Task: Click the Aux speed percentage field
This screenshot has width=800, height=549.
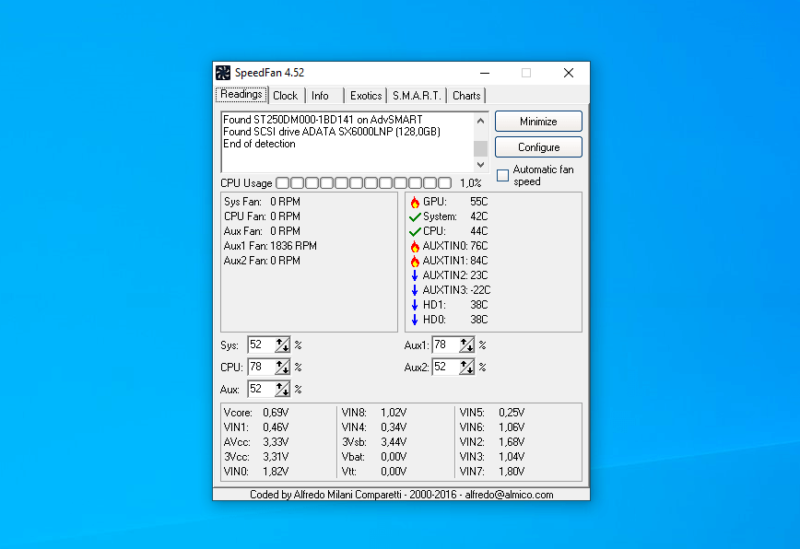Action: tap(261, 389)
